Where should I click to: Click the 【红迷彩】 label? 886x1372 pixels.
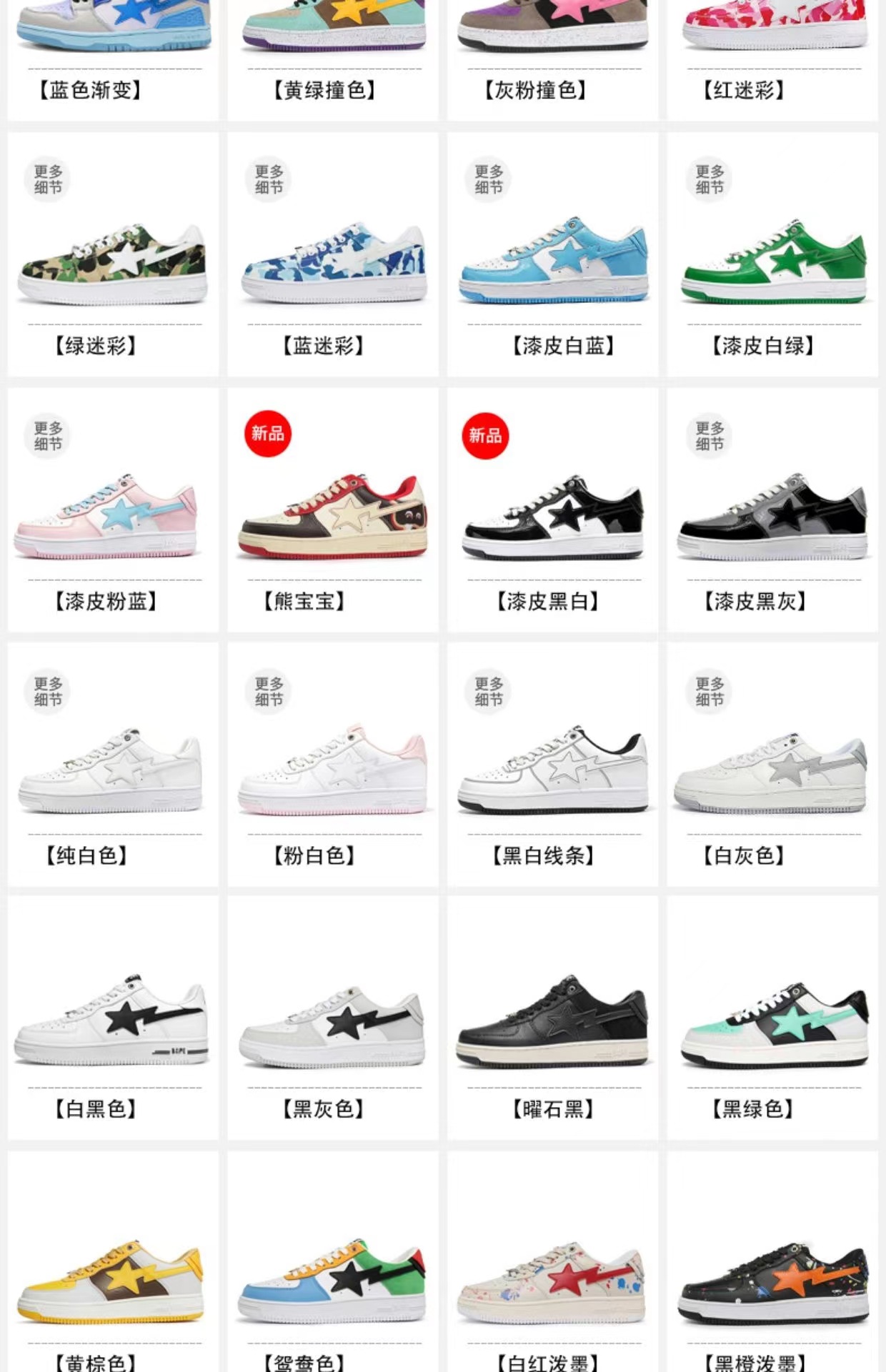click(744, 90)
